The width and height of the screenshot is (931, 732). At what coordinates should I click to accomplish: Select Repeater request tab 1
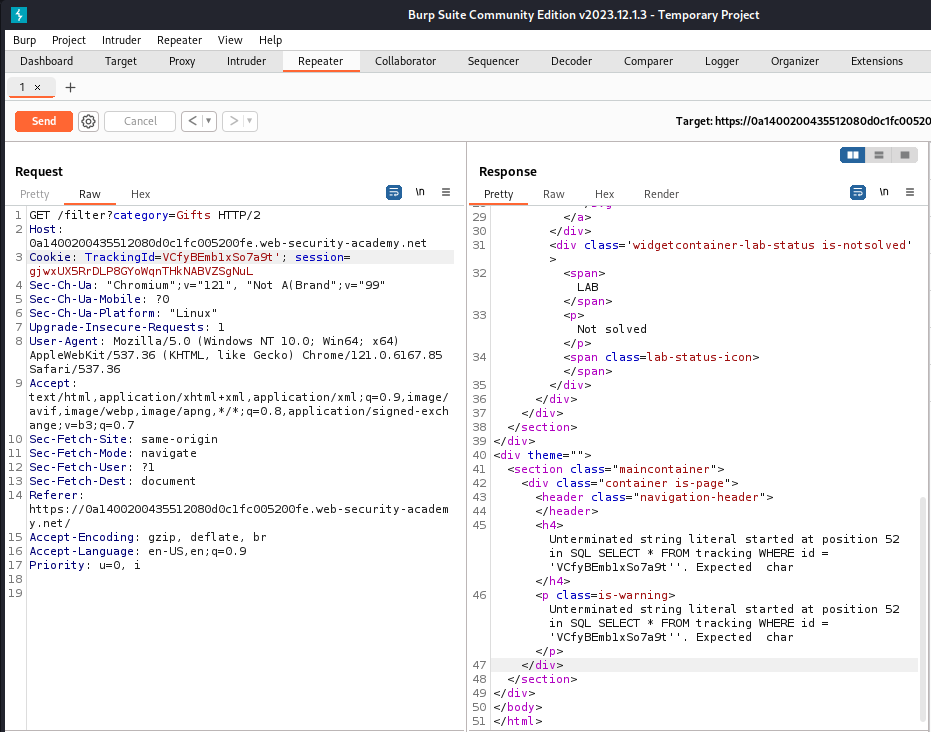tap(23, 87)
